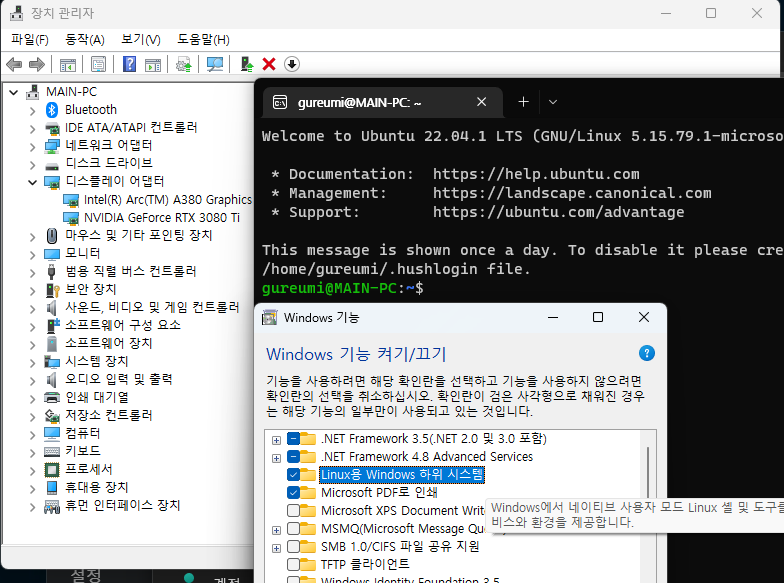This screenshot has width=784, height=583.
Task: Open the help icon in Windows Features
Action: [646, 353]
